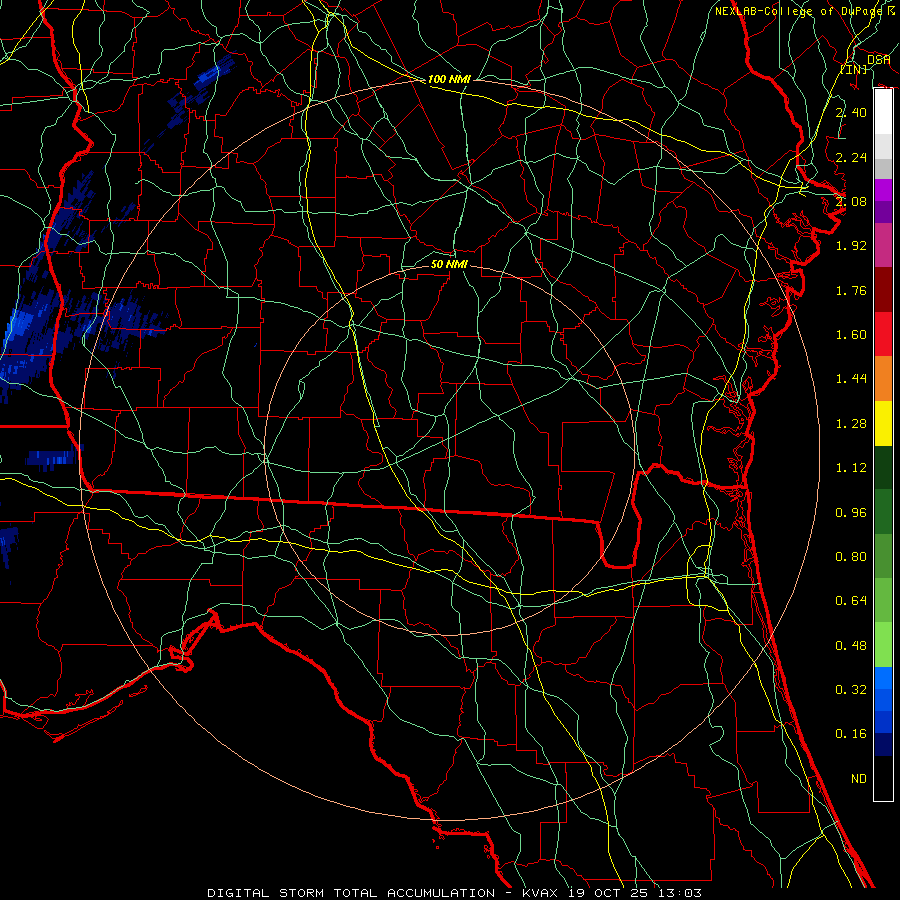Screen dimensions: 900x900
Task: Click the 2.40 legend value
Action: click(851, 112)
